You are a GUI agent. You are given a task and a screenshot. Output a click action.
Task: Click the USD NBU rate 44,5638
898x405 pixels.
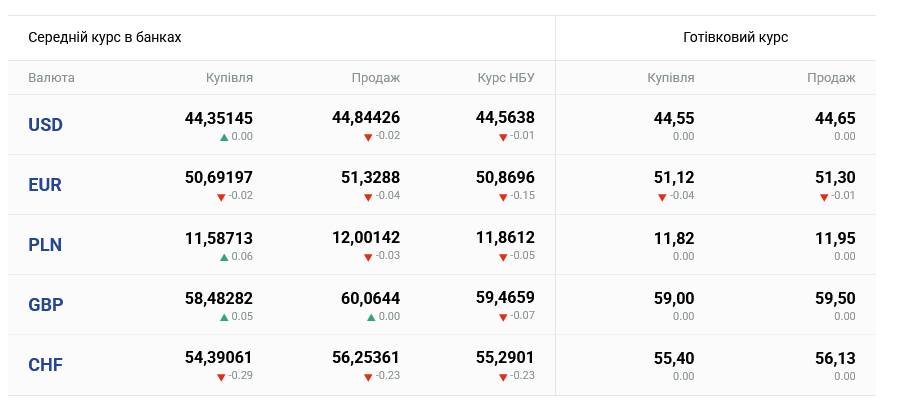[505, 117]
